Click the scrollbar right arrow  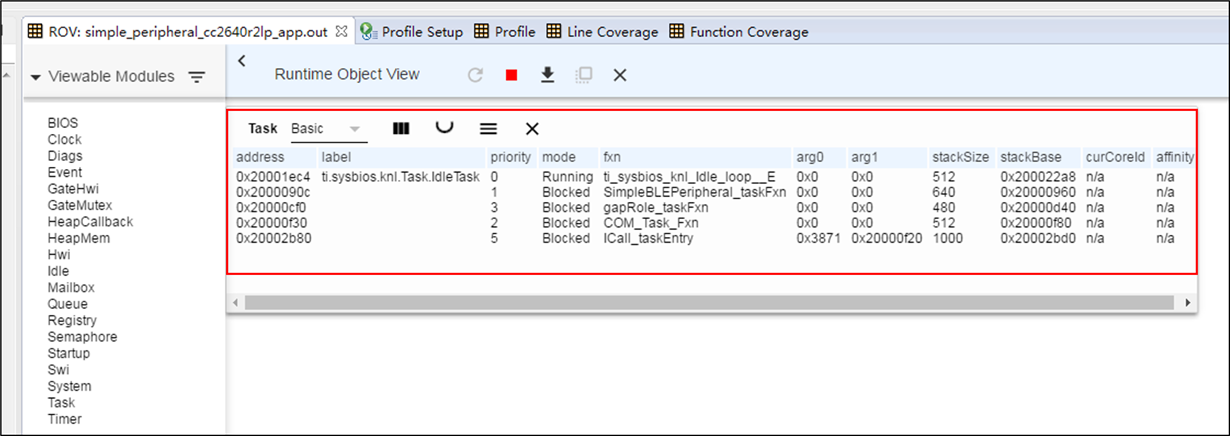(1187, 302)
